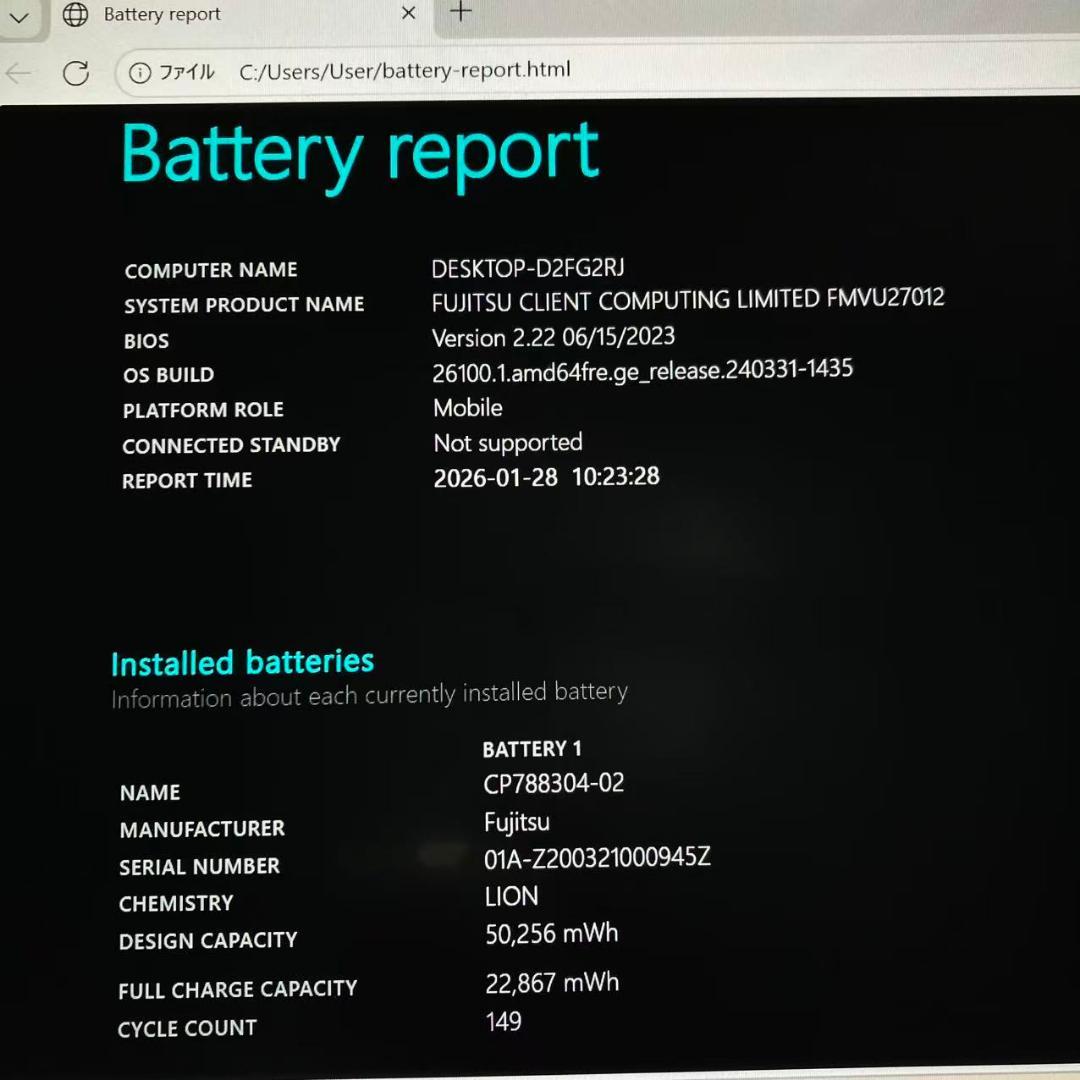Select the serial number 01A-Z200321000945Z
Viewport: 1080px width, 1080px height.
click(x=597, y=857)
